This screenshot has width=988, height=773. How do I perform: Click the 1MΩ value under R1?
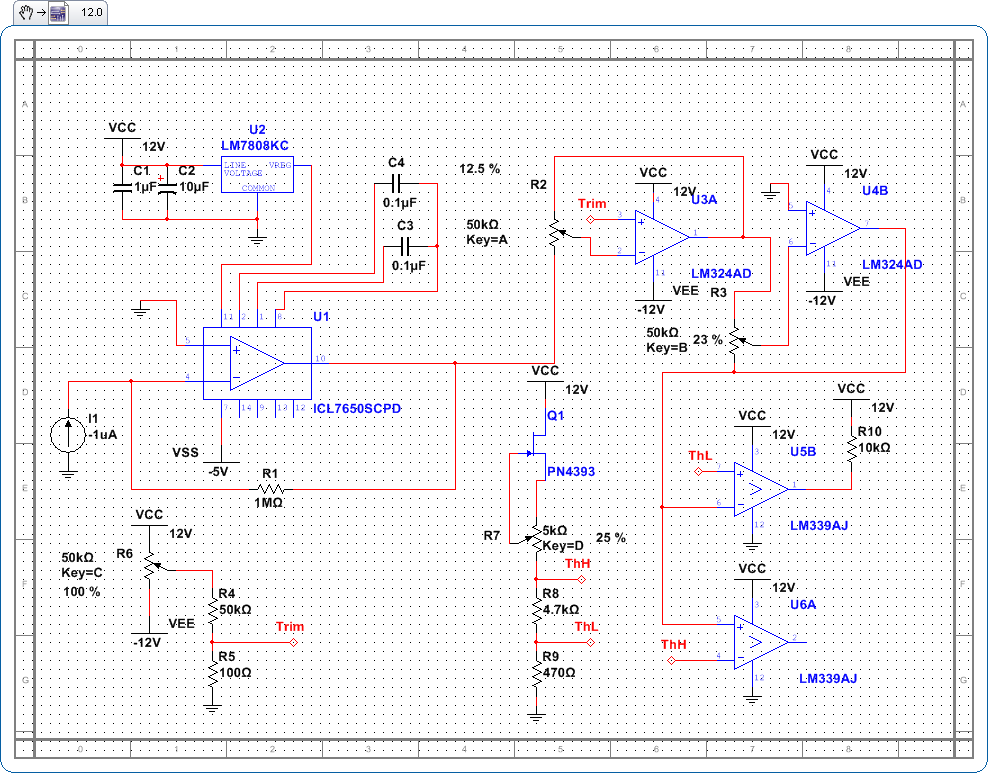268,503
